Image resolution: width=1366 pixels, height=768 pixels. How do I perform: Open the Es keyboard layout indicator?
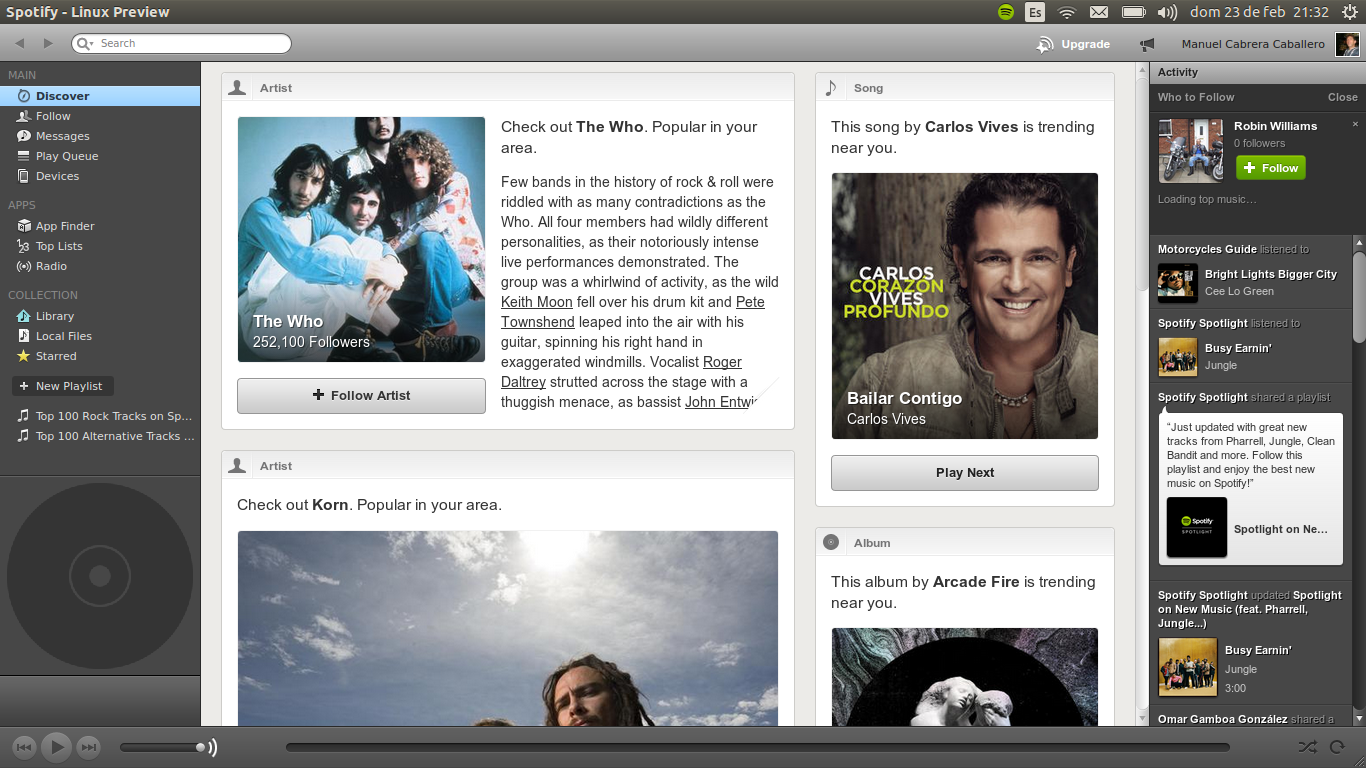tap(1036, 12)
